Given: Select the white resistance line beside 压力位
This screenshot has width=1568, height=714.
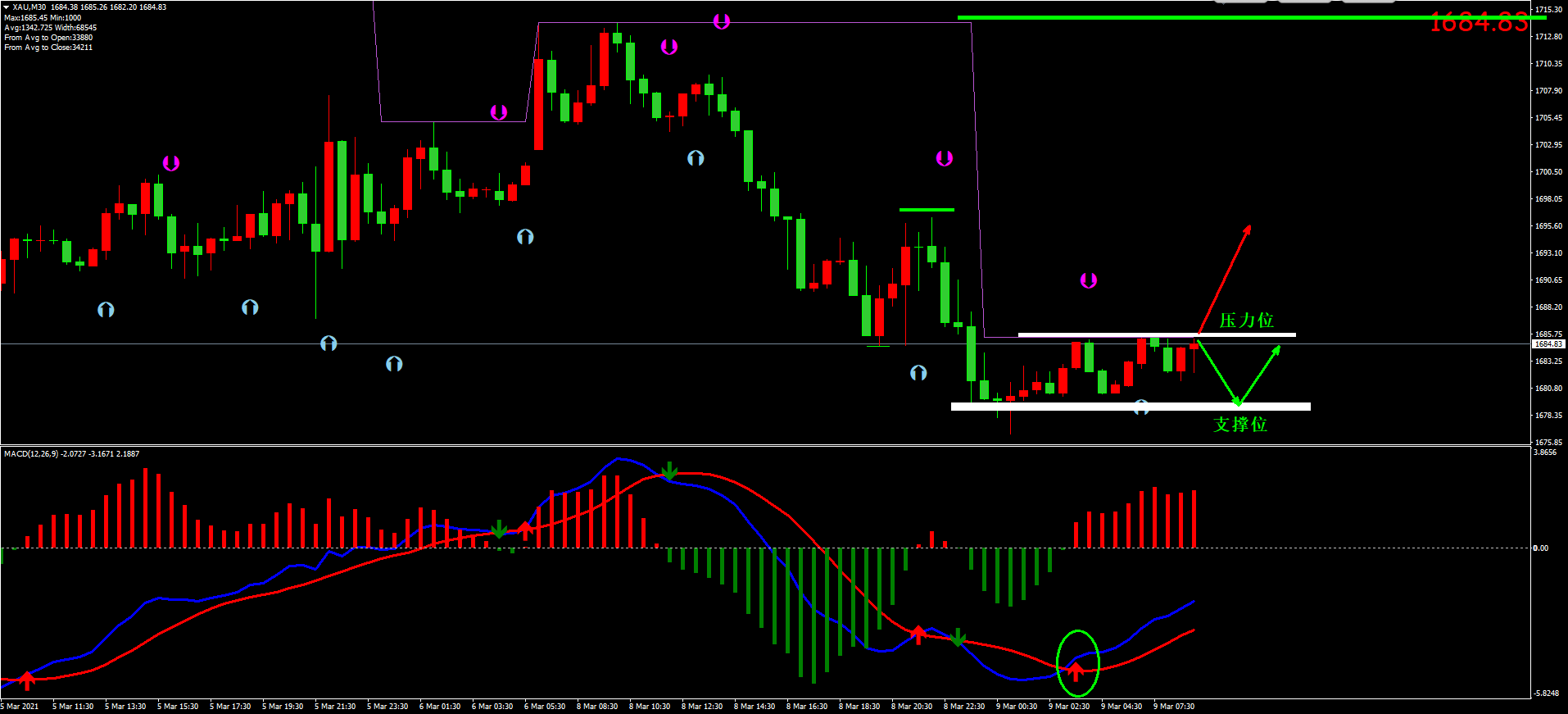Looking at the screenshot, I should [x=1157, y=334].
